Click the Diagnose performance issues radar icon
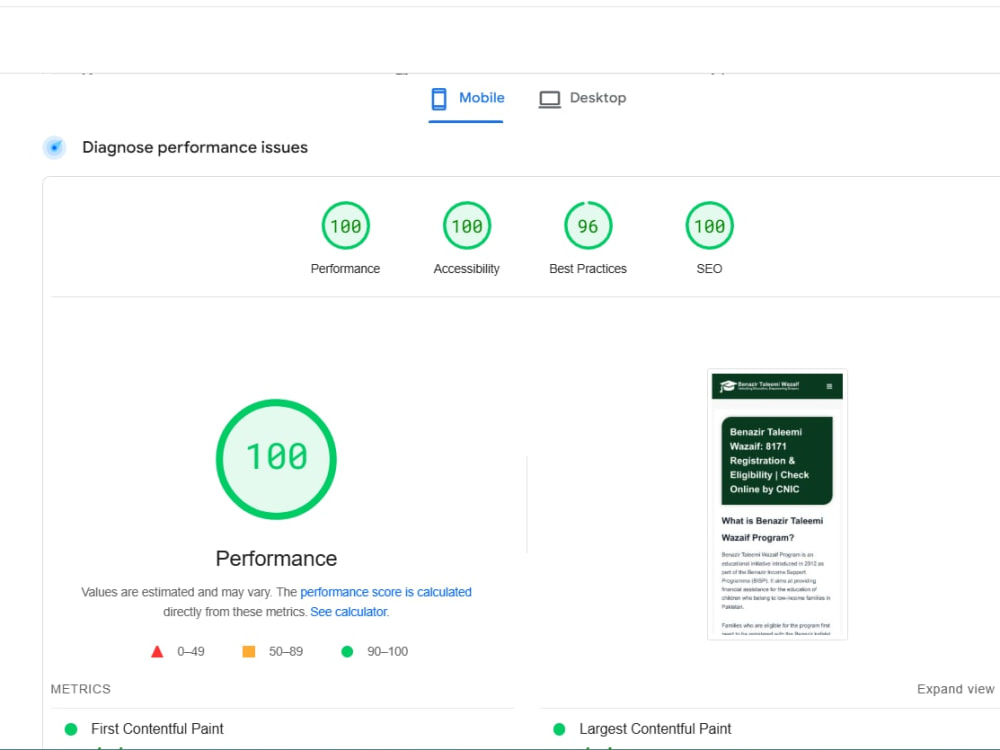1000x750 pixels. tap(55, 147)
